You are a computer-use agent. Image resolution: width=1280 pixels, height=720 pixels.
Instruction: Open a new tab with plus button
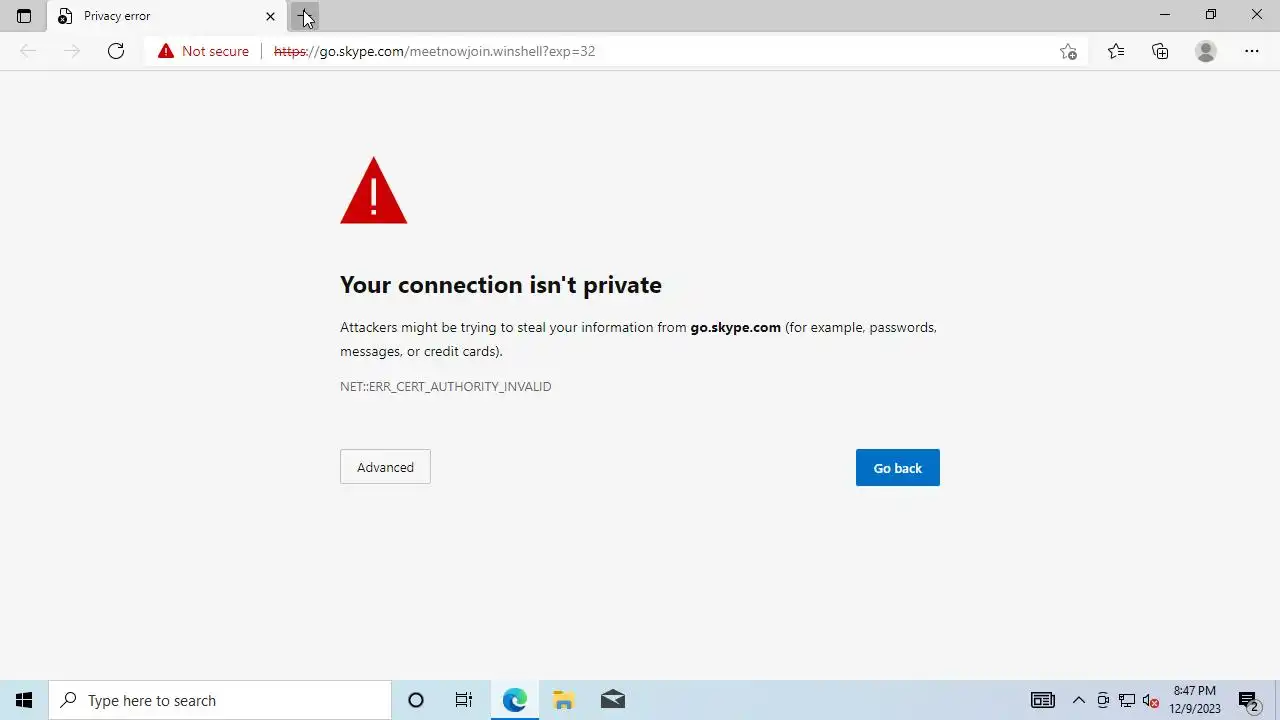coord(305,16)
